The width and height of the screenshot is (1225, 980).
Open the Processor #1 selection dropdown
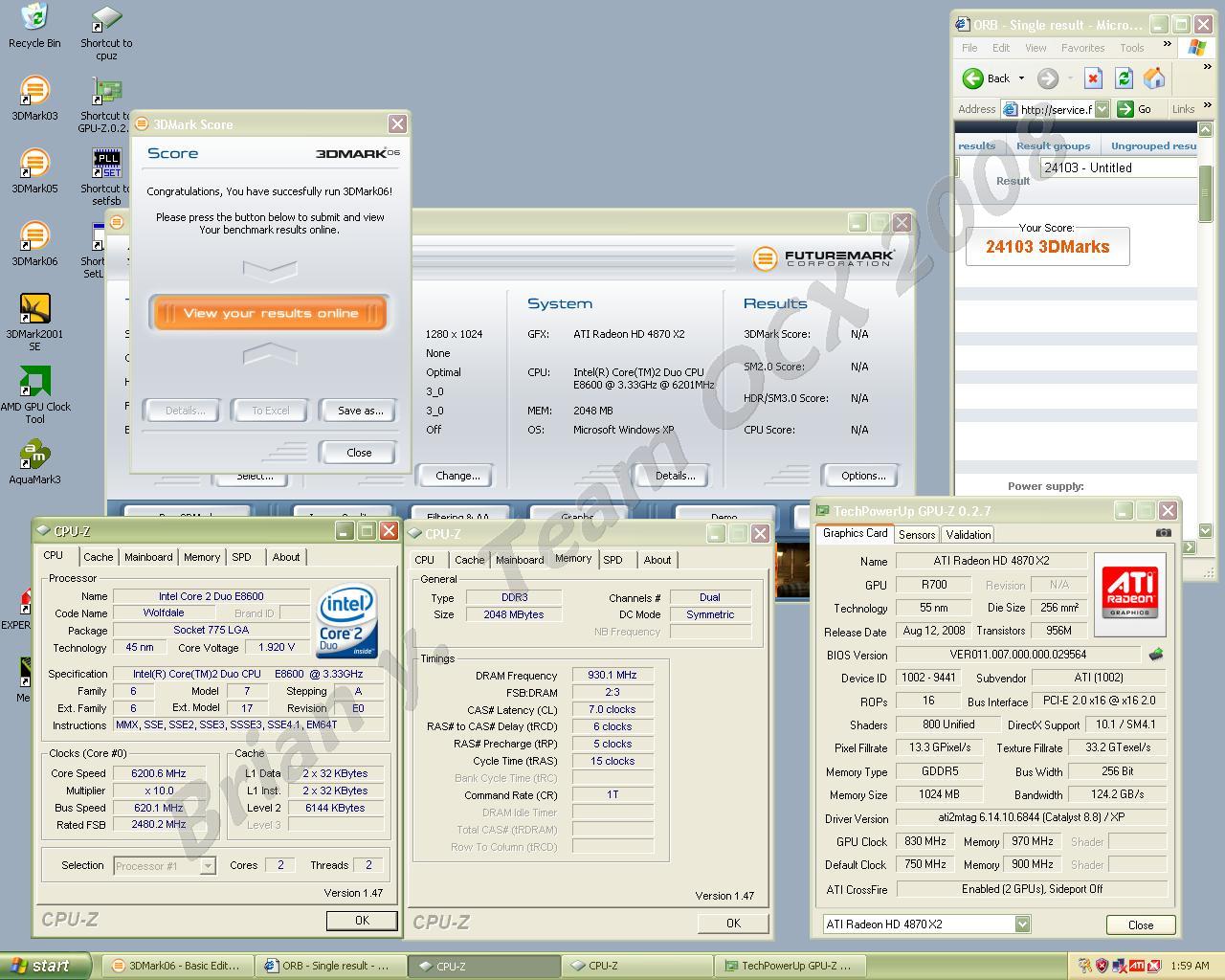click(x=208, y=865)
